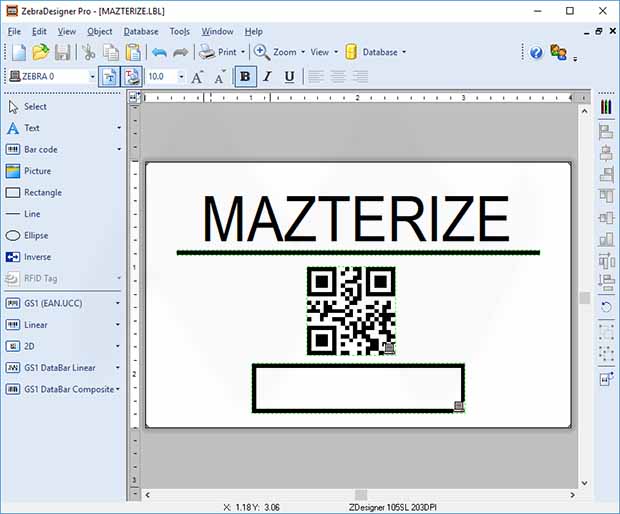Viewport: 620px width, 514px height.
Task: Click align-left objects icon in right toolbar
Action: pyautogui.click(x=606, y=132)
